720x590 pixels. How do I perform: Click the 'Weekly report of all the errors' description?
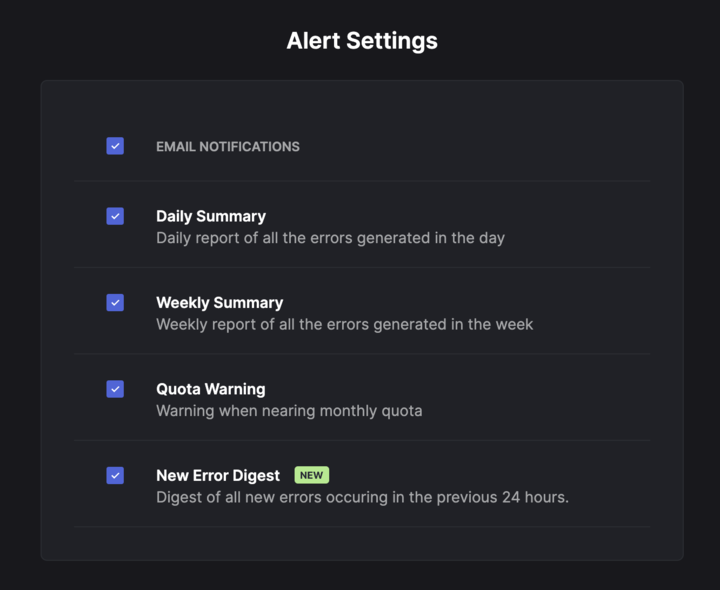[344, 324]
